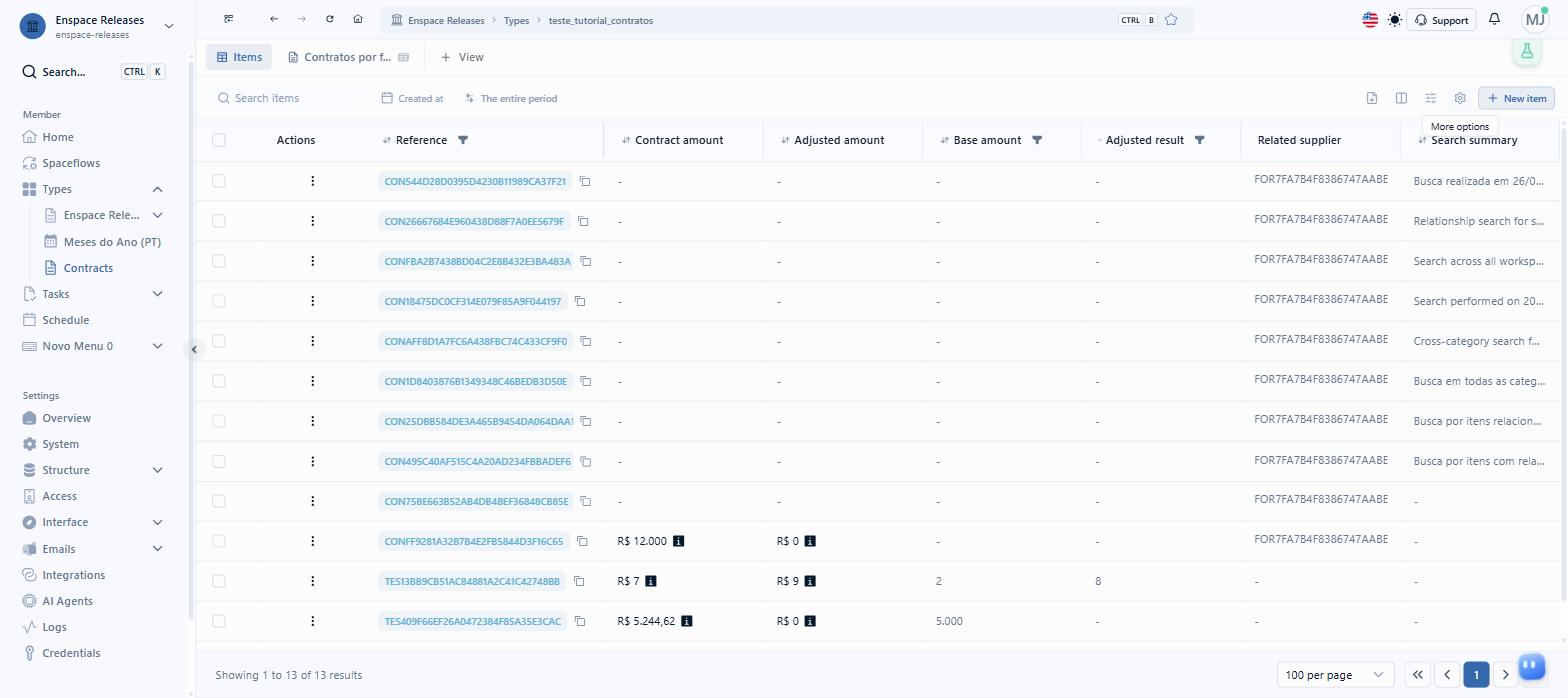Filter the Reference column with funnel icon
Image resolution: width=1568 pixels, height=698 pixels.
(463, 140)
